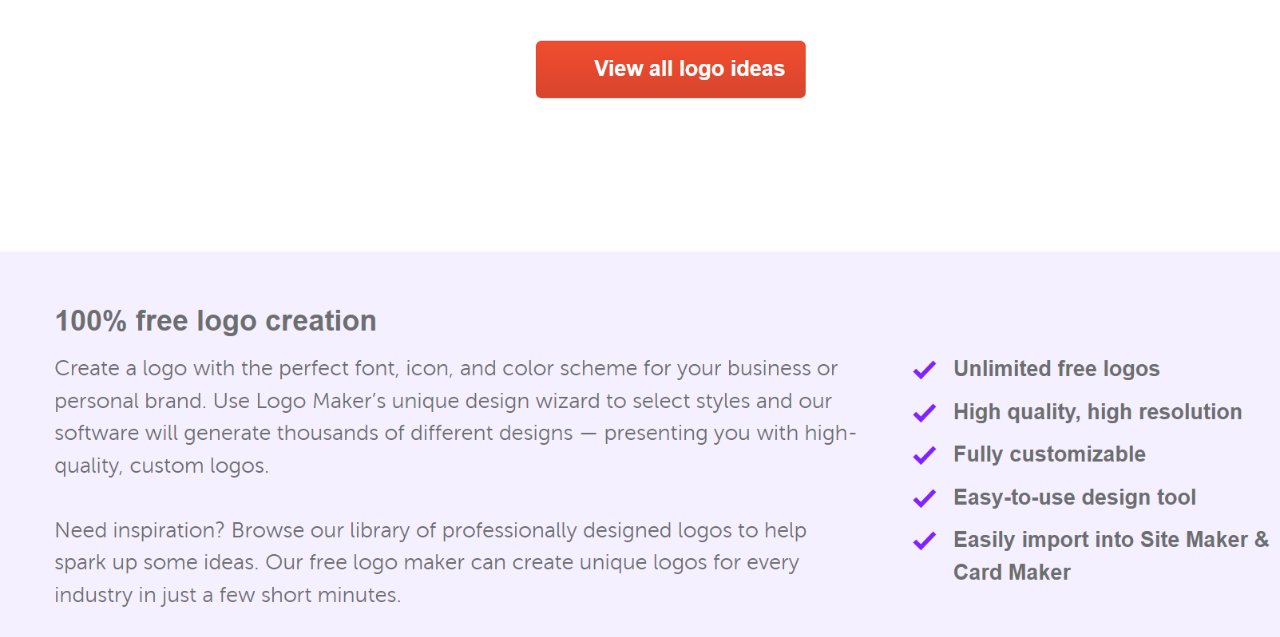Click the checkmark beside Unlimited free logos

tap(924, 370)
